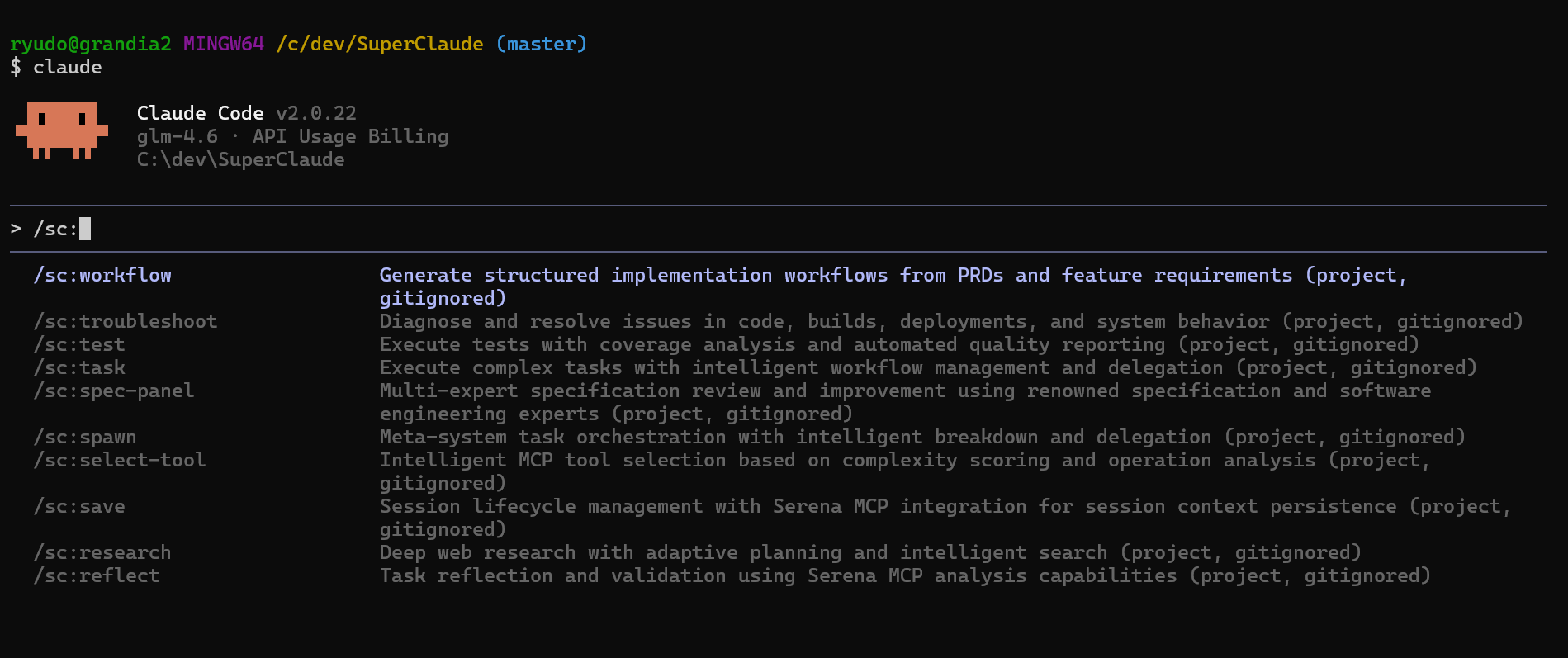Click the (master) git branch label
Image resolution: width=1568 pixels, height=658 pixels.
point(542,44)
